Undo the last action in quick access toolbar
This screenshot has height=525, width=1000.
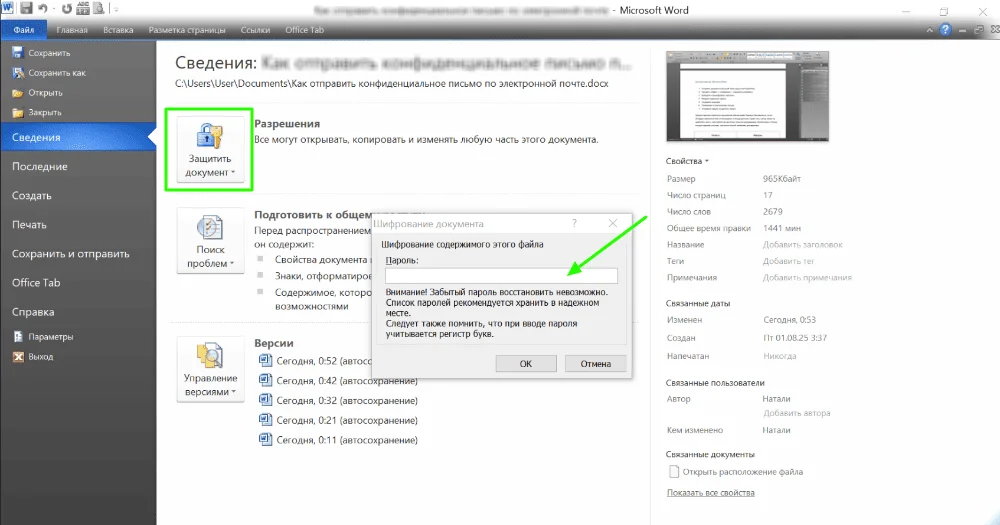pos(42,9)
